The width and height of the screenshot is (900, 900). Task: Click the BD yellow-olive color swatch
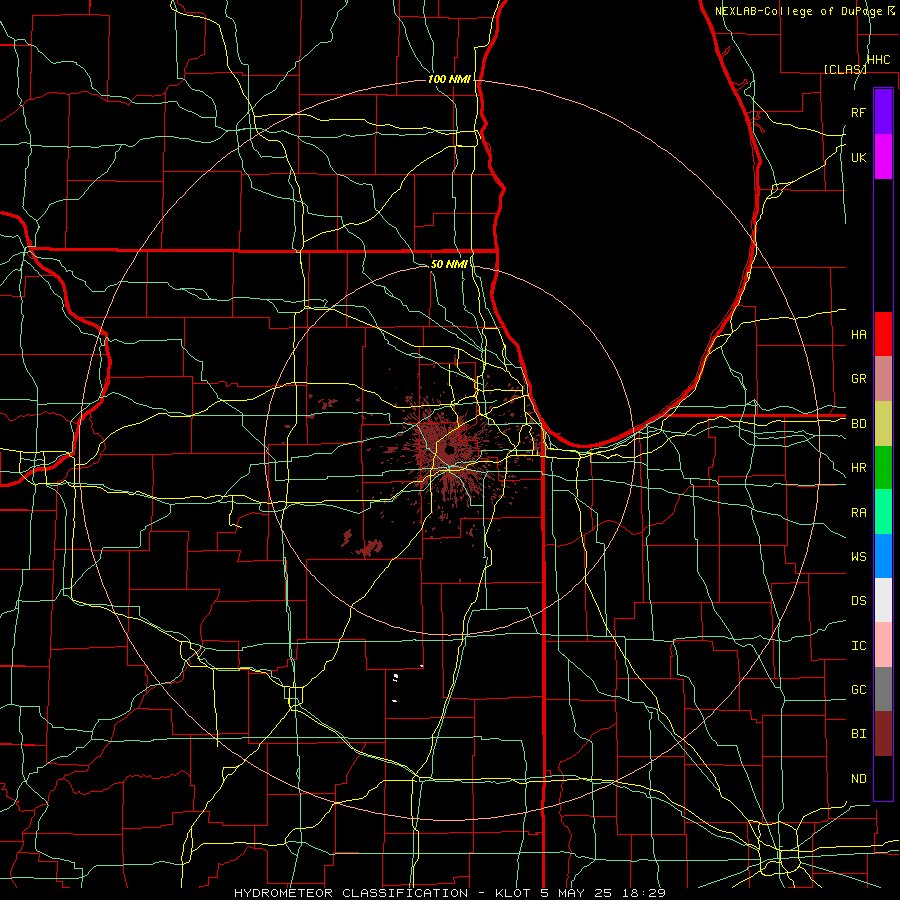883,423
